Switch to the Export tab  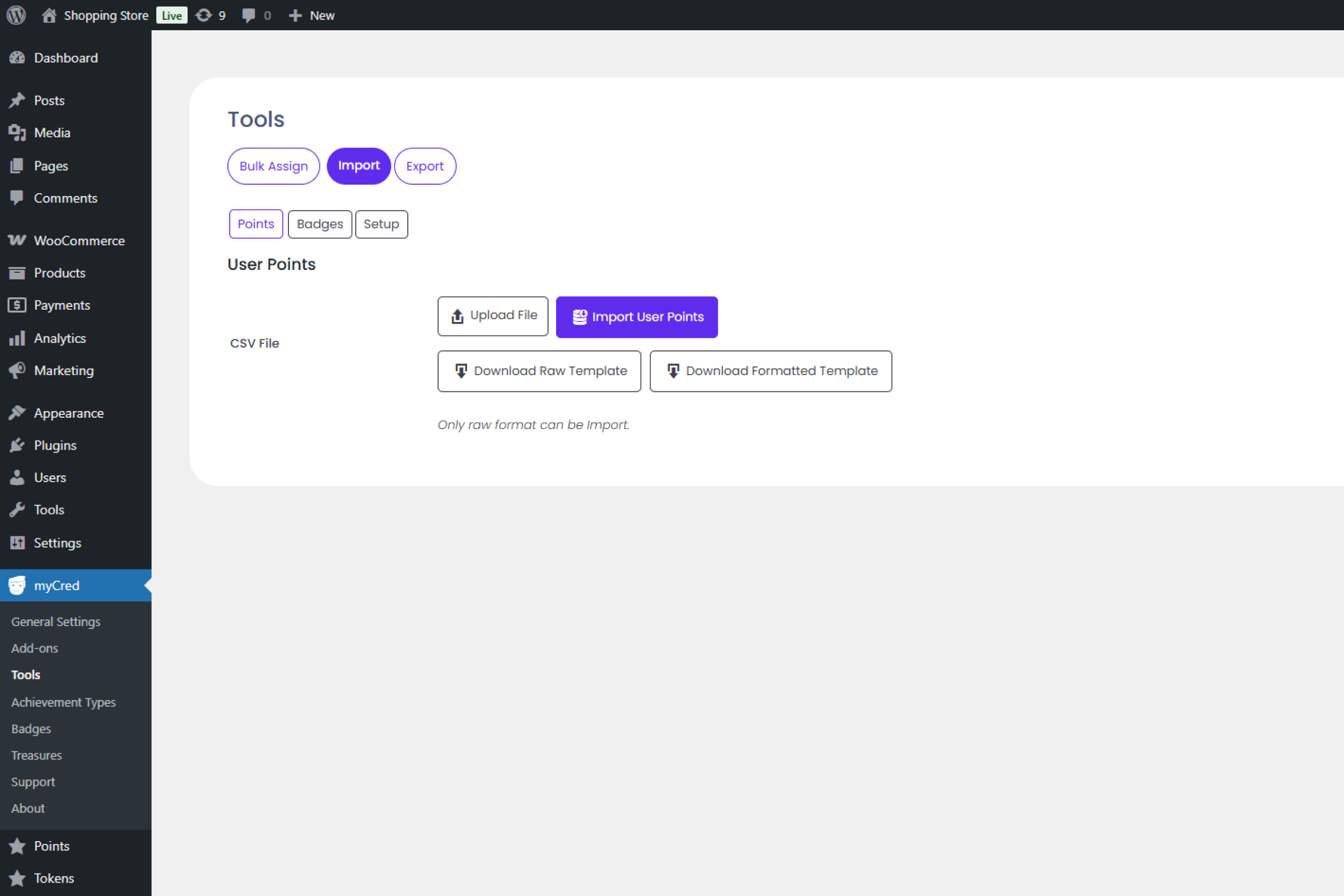(424, 166)
